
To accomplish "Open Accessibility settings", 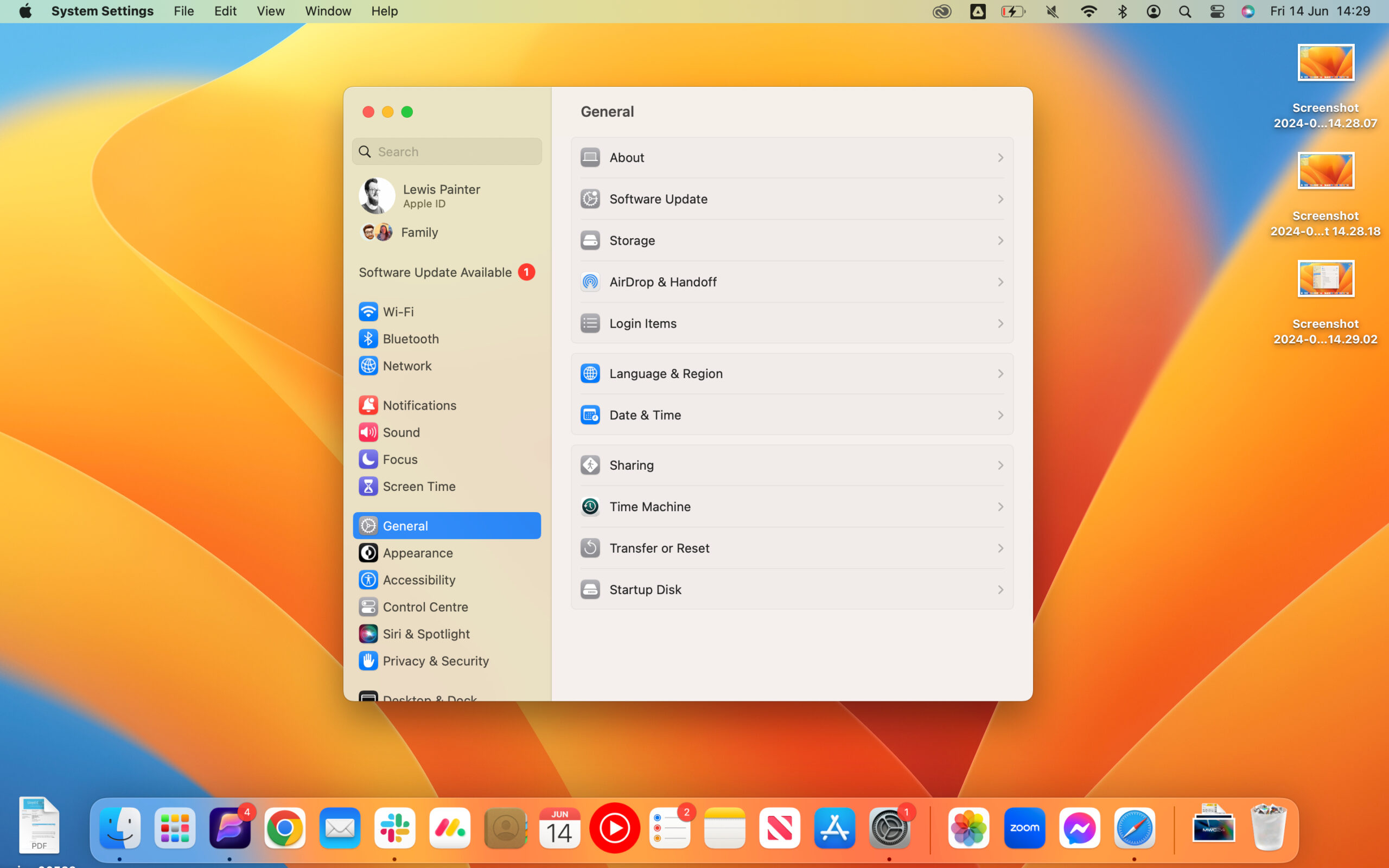I will (x=419, y=579).
